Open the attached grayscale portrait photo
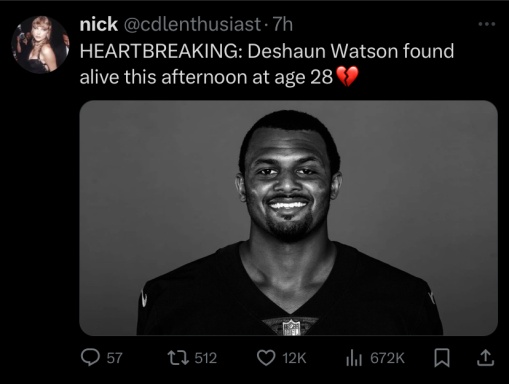 tap(289, 218)
